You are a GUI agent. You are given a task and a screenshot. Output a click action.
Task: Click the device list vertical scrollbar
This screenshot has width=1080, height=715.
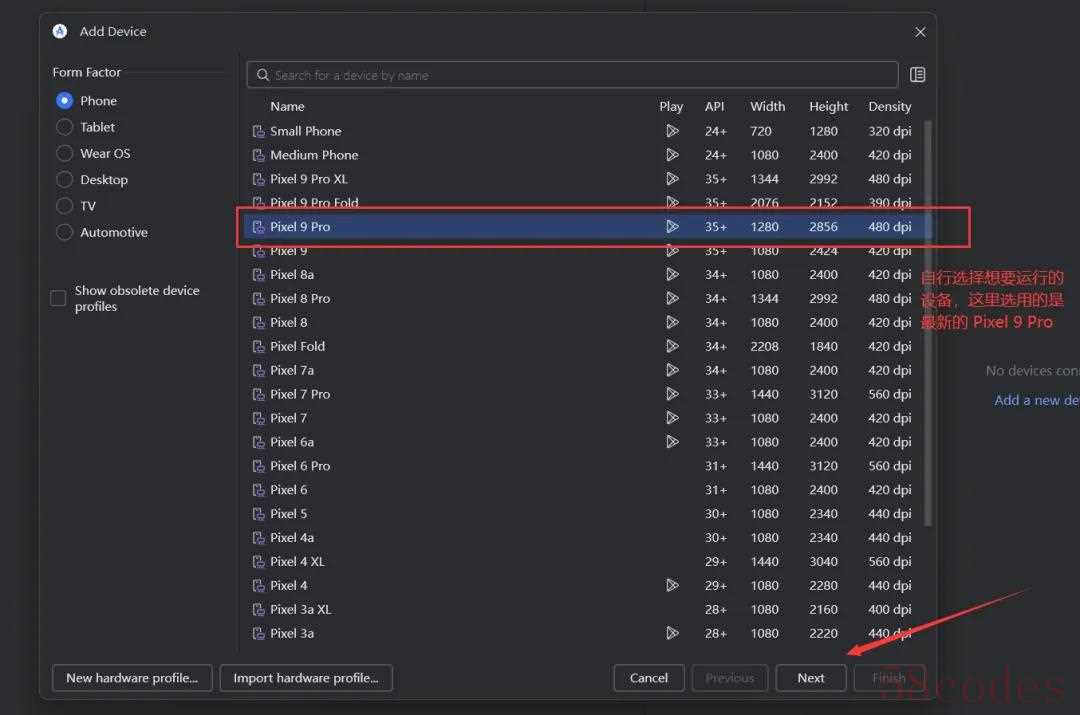point(928,322)
